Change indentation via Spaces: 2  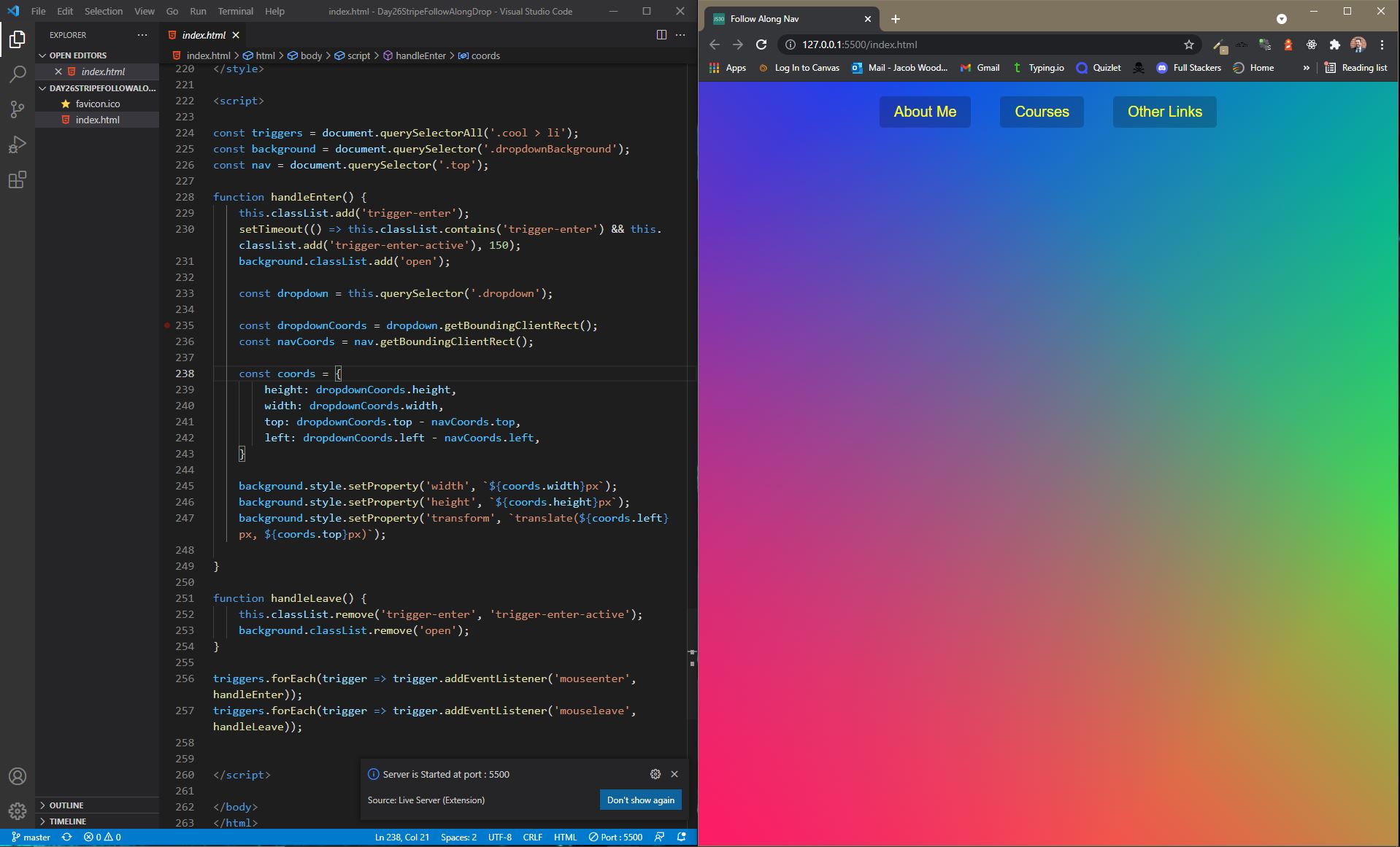tap(458, 837)
